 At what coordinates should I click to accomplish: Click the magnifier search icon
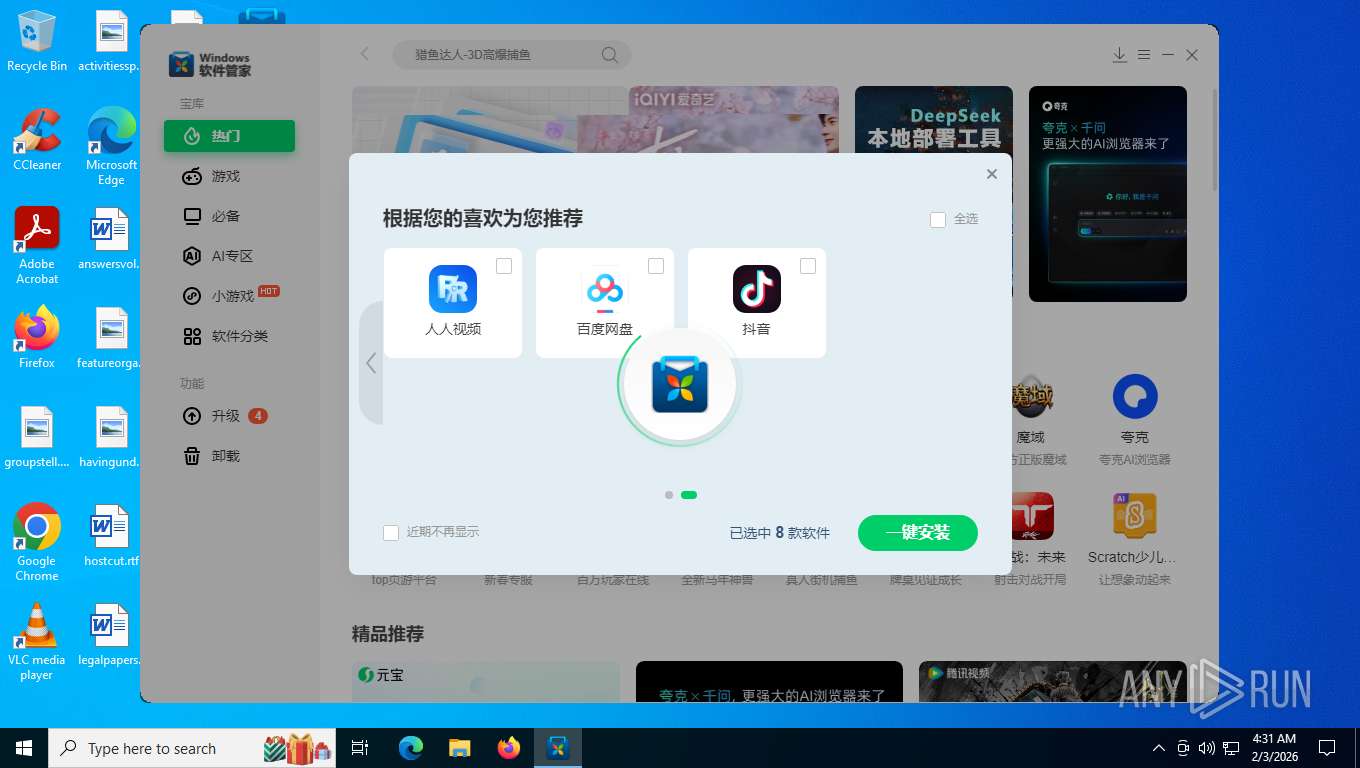point(609,55)
